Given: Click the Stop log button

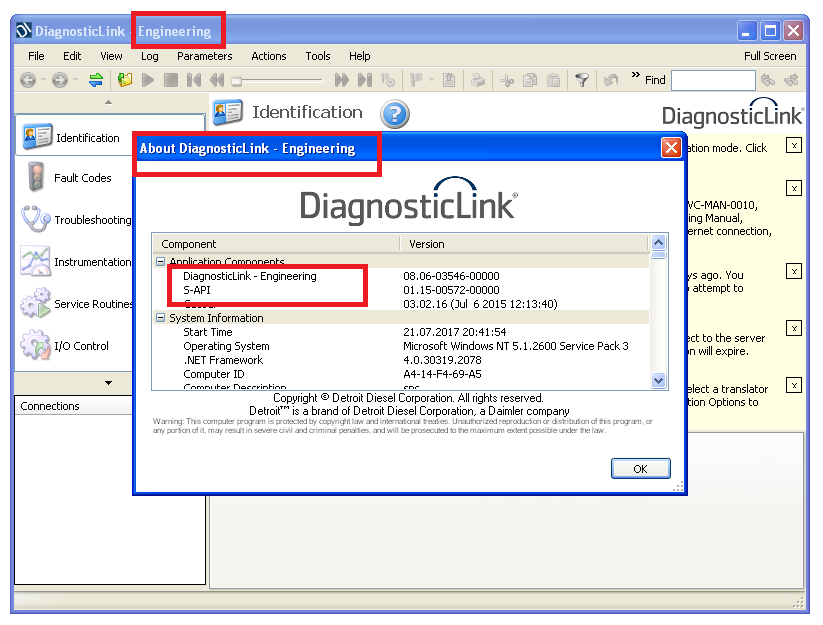Looking at the screenshot, I should tap(171, 80).
